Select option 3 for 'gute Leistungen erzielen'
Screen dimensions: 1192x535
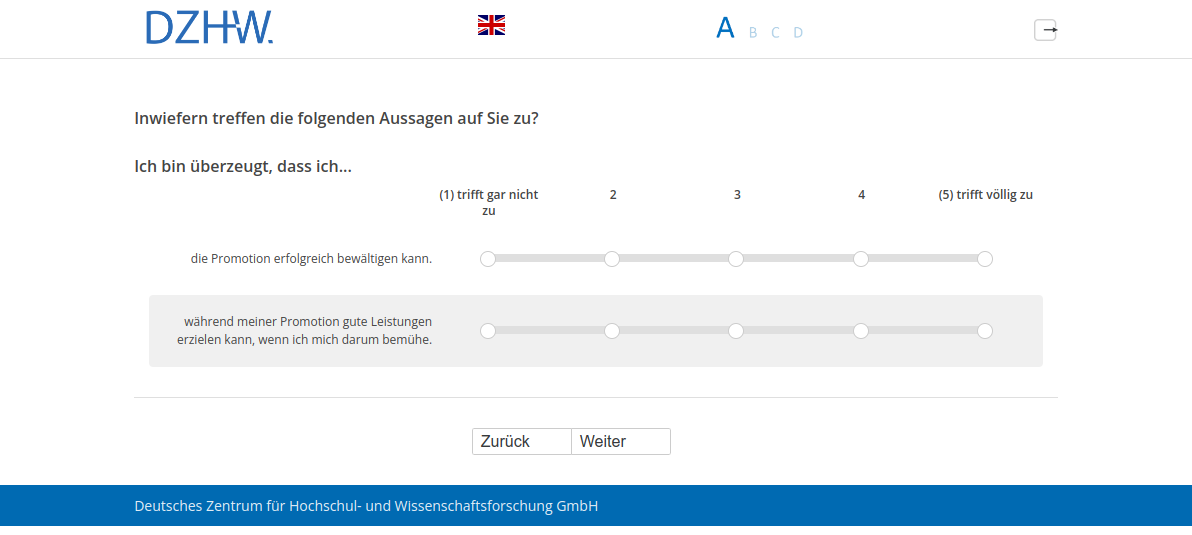[x=736, y=331]
